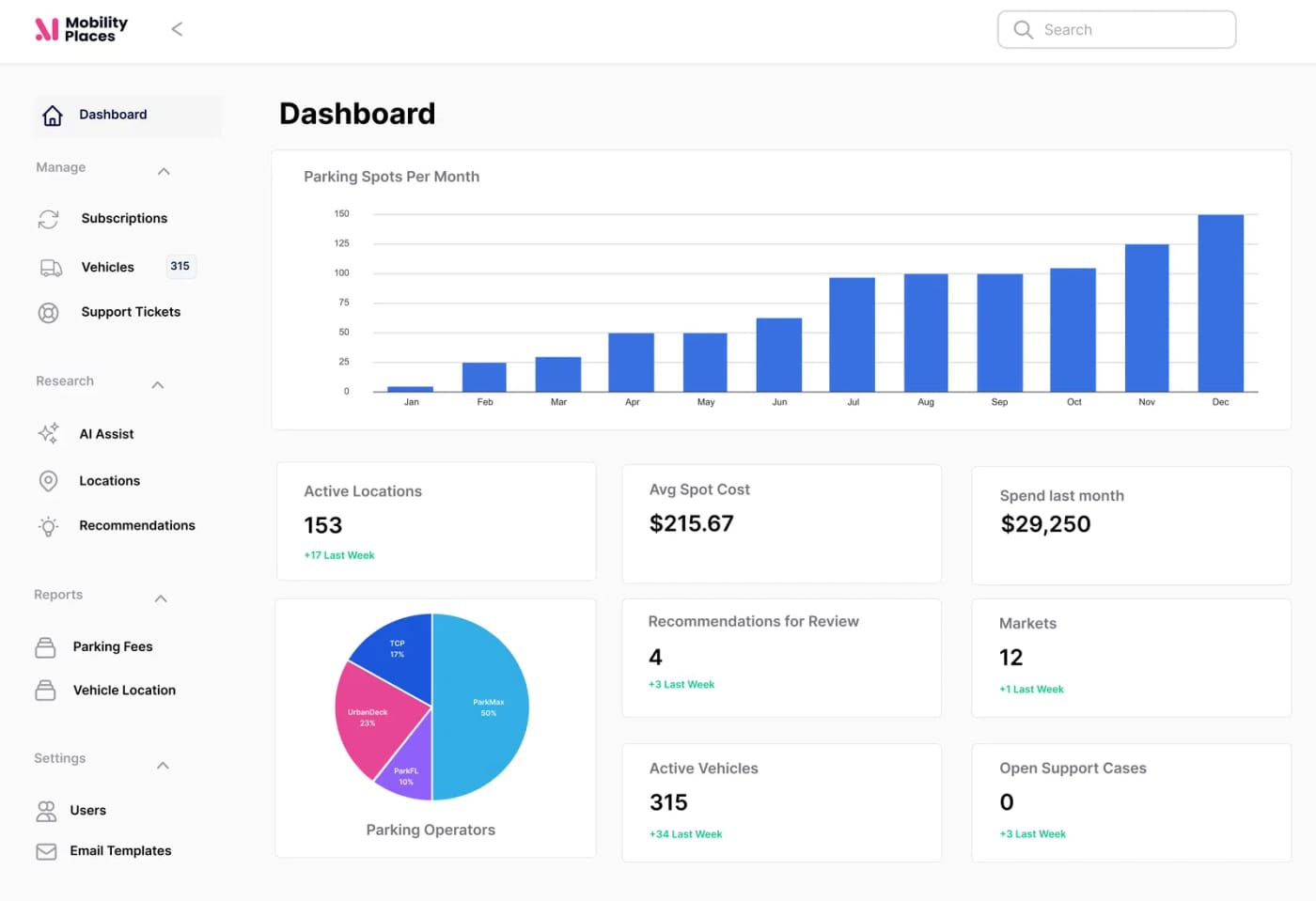This screenshot has width=1316, height=901.
Task: Open Support Tickets via its lifebuoy icon
Action: click(x=48, y=312)
